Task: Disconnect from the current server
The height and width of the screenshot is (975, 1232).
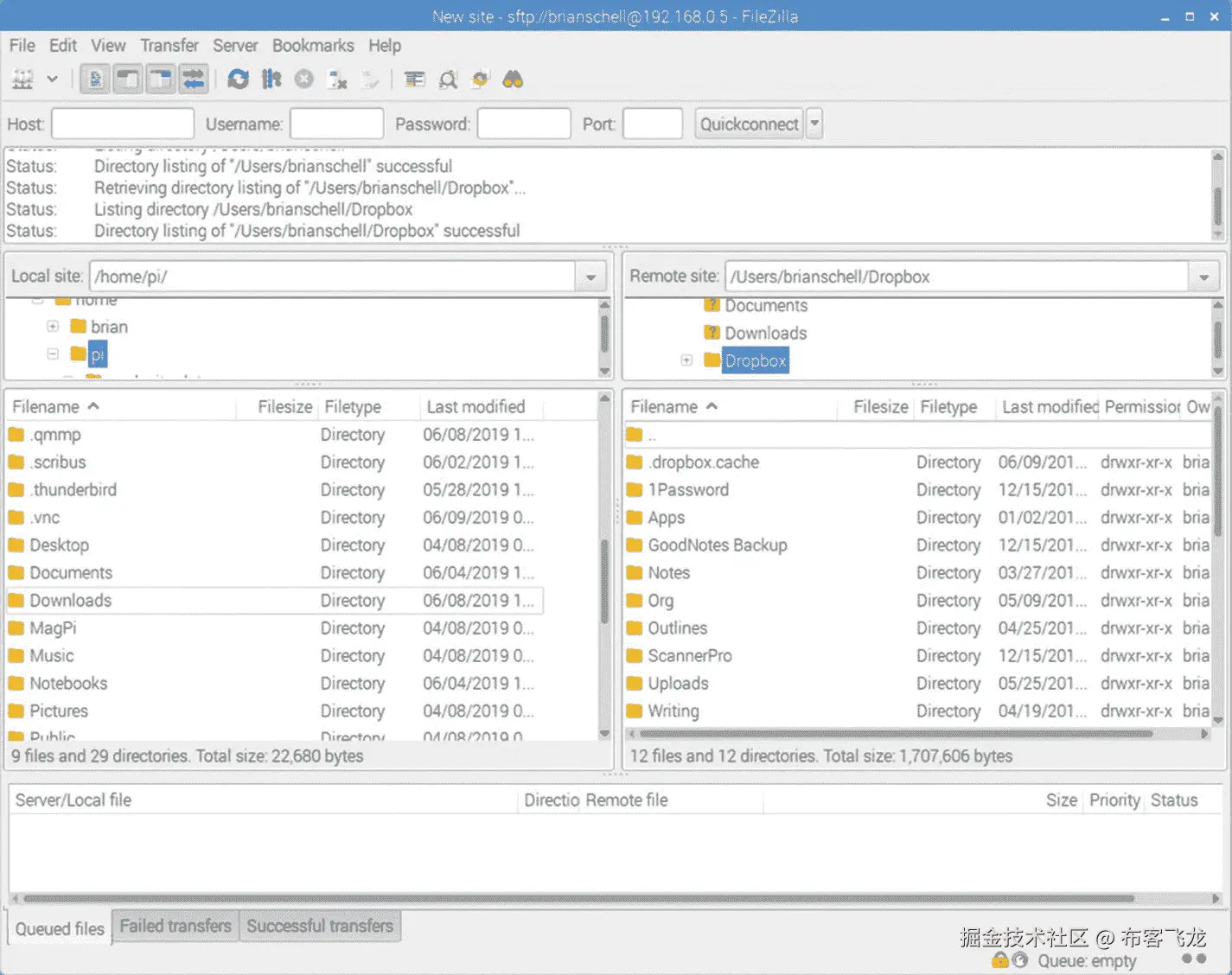Action: (x=337, y=80)
